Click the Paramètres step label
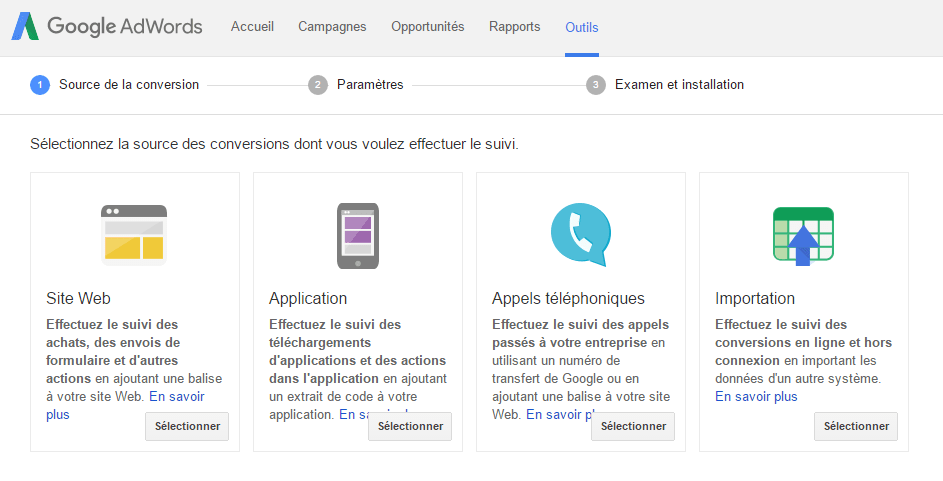This screenshot has height=481, width=943. coord(370,85)
